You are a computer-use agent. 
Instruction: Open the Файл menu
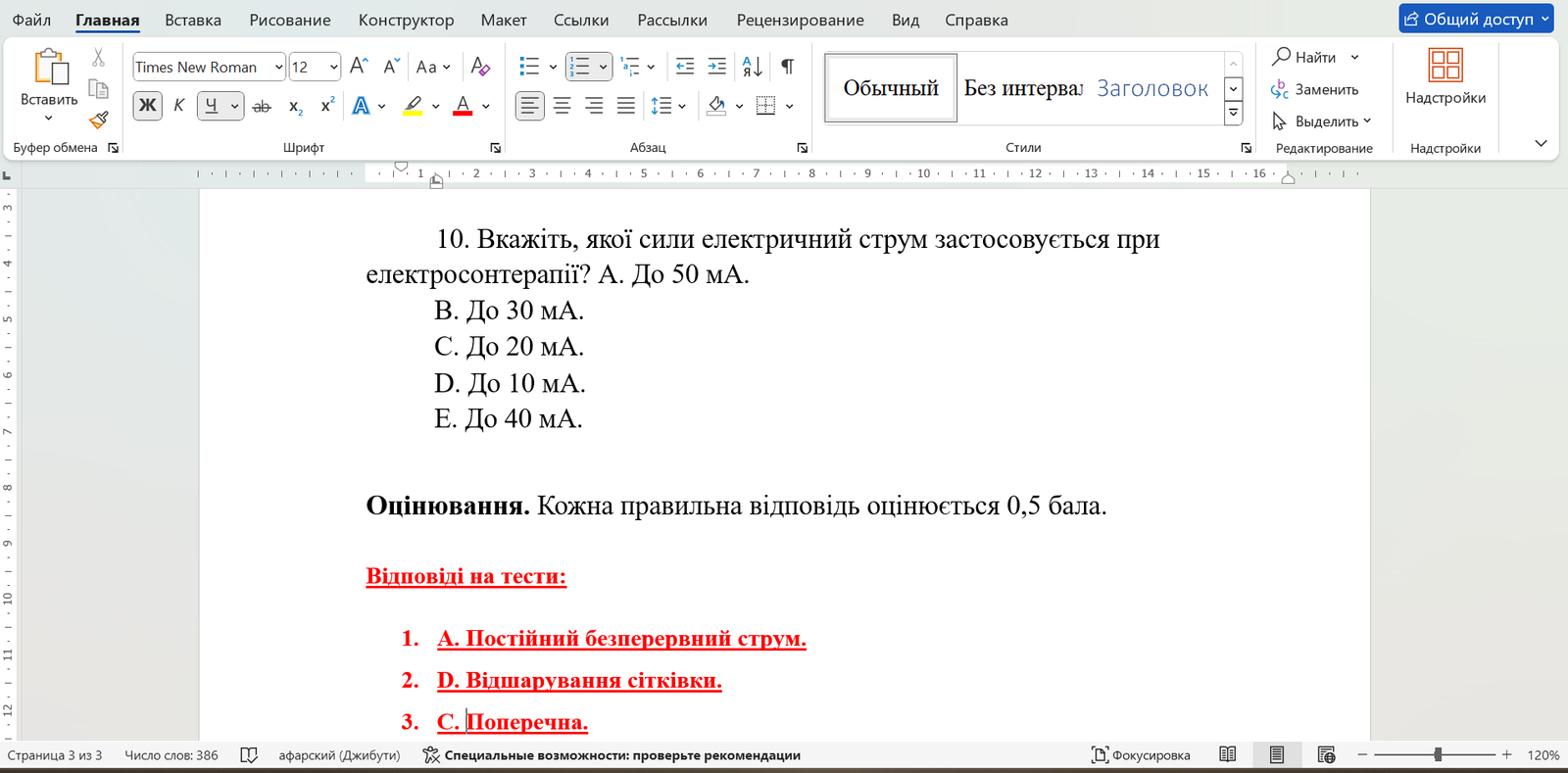31,20
